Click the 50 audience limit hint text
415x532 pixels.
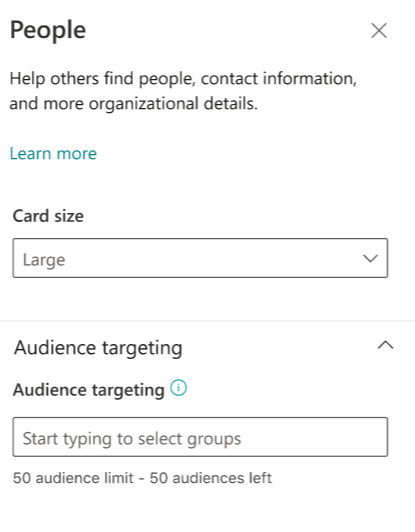(x=73, y=478)
